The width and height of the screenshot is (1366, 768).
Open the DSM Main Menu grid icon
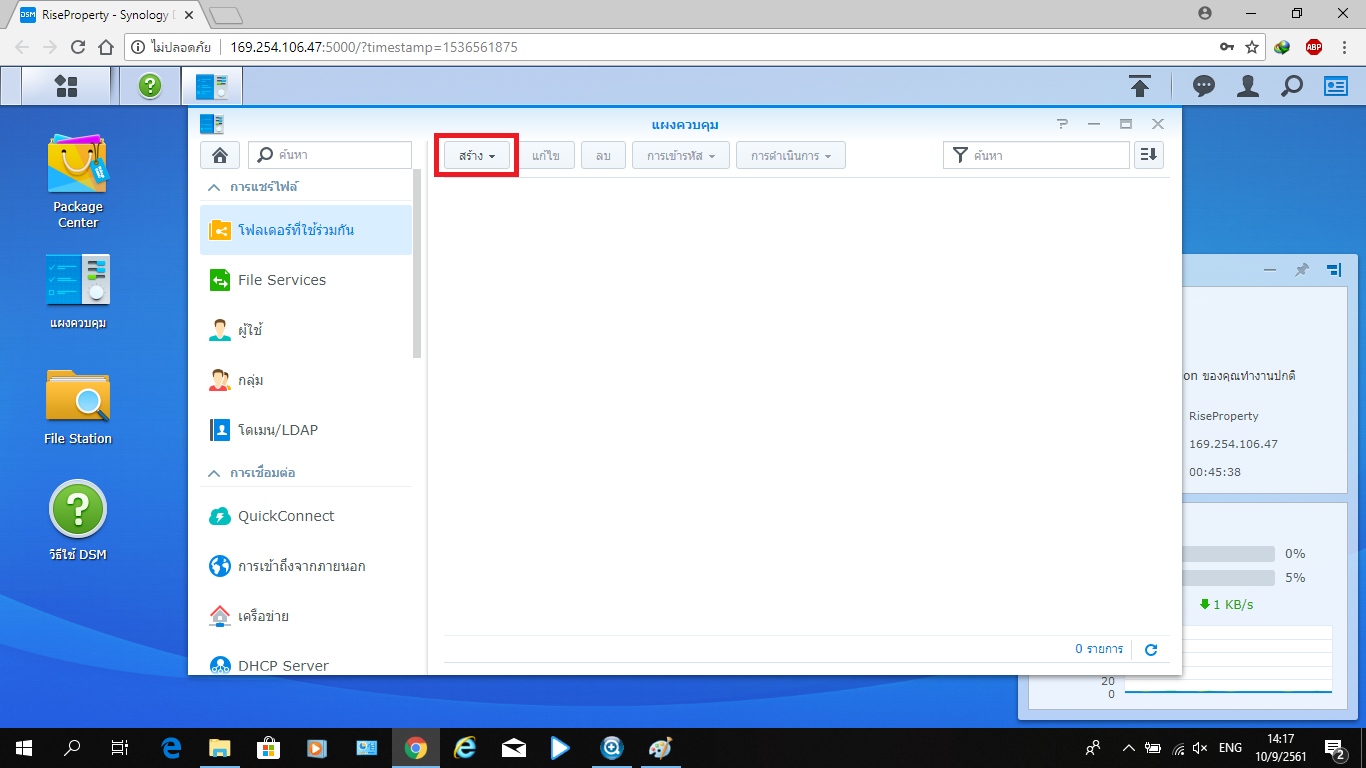pos(66,86)
